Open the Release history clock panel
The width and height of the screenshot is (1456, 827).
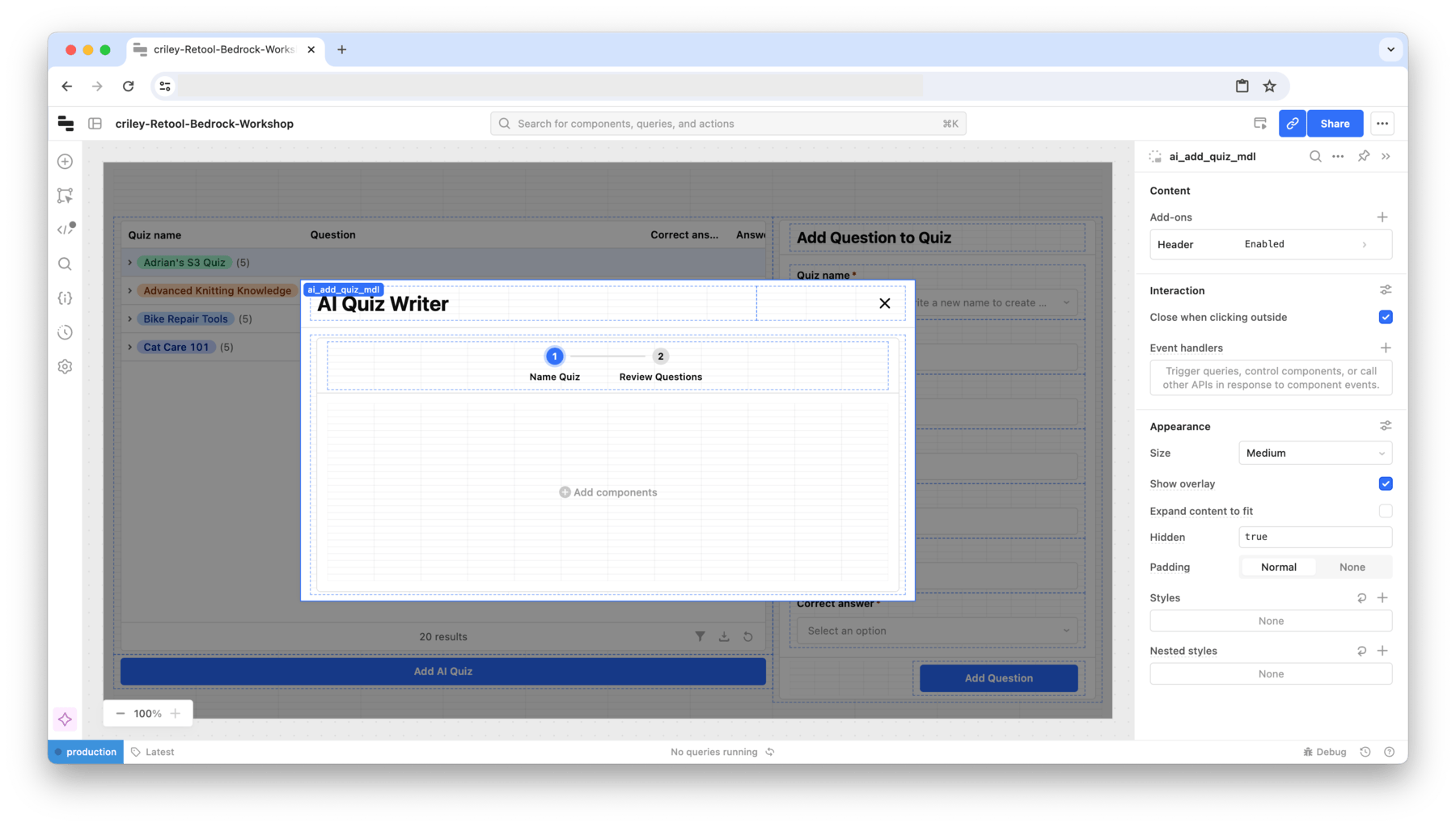[x=66, y=332]
